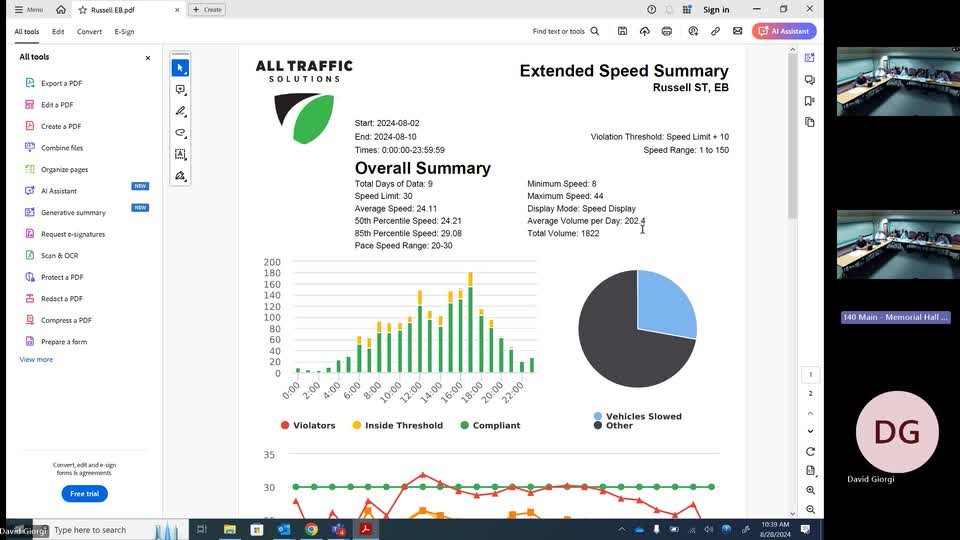Screen dimensions: 960x540
Task: Click the Copy link icon
Action: 715,31
